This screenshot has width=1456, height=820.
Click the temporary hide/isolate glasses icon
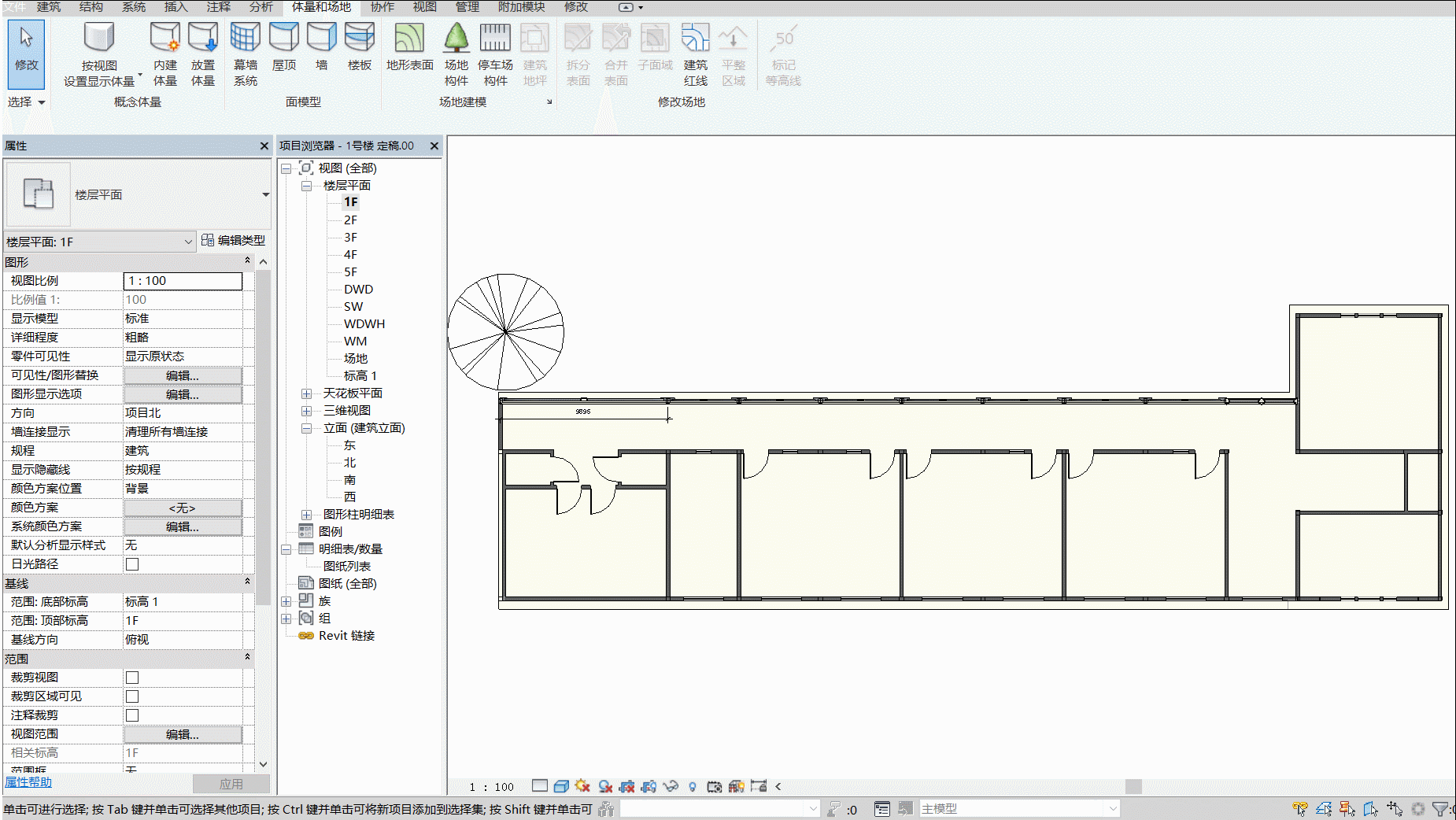pos(671,786)
